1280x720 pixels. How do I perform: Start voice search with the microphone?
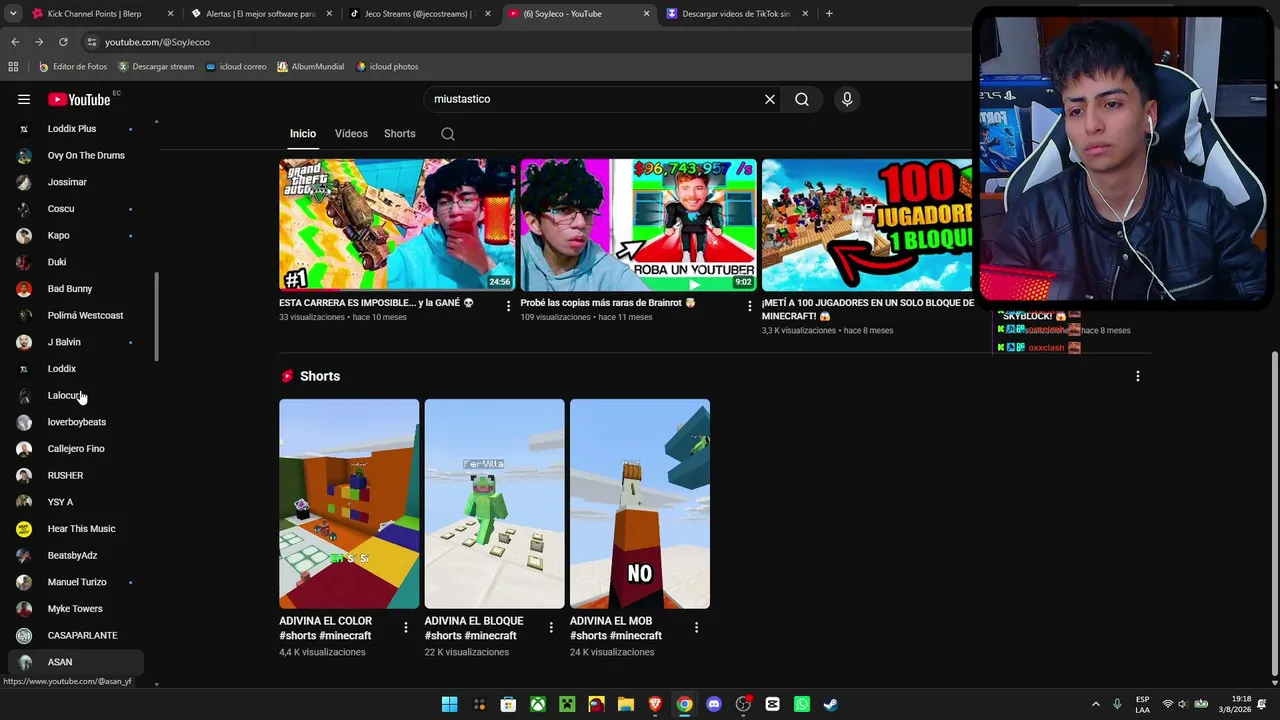[847, 99]
